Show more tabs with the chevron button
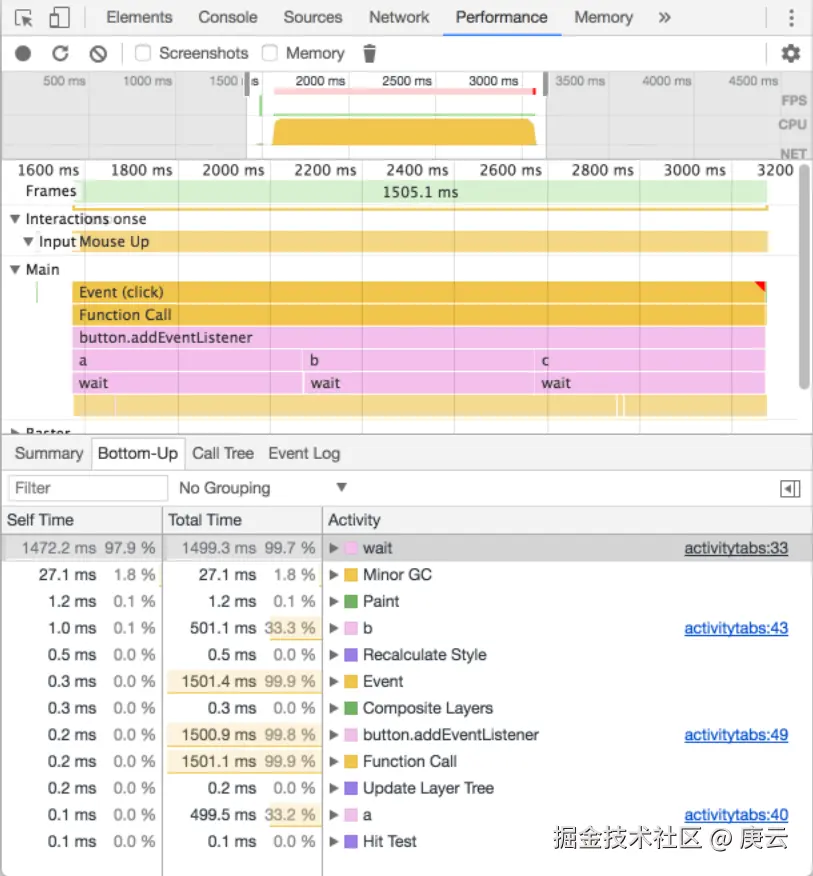Screen dimensions: 813x876 tap(665, 18)
